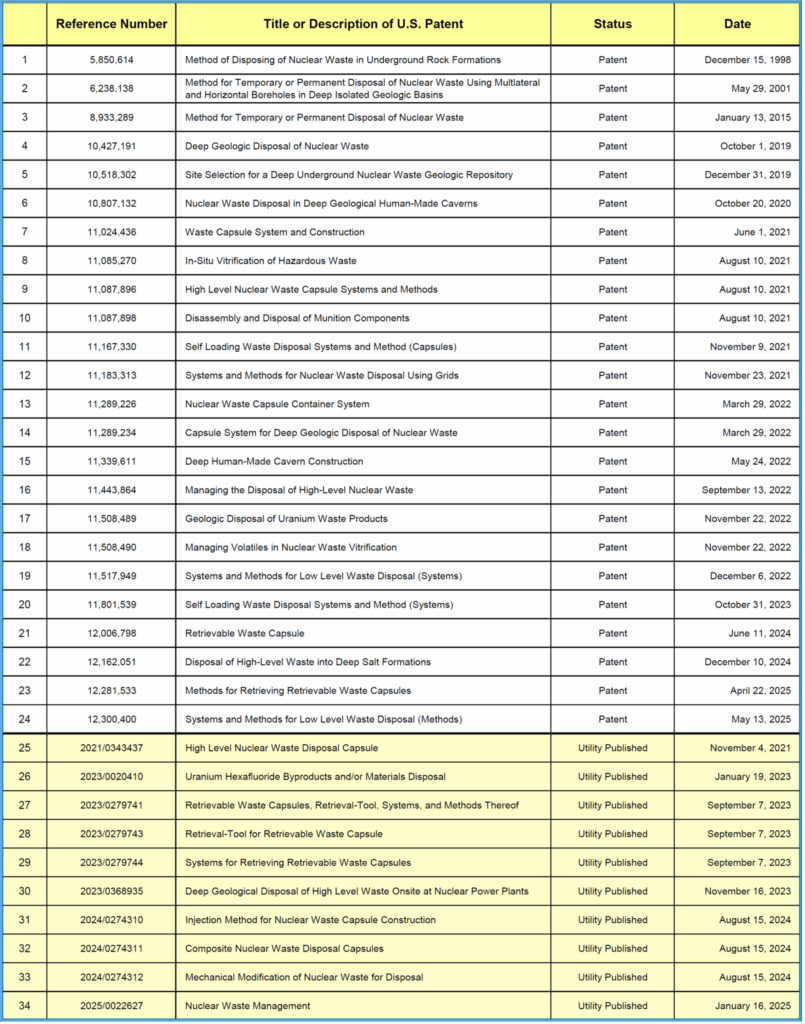Select title "Nuclear Waste Management"
The image size is (805, 1024).
pos(247,1006)
